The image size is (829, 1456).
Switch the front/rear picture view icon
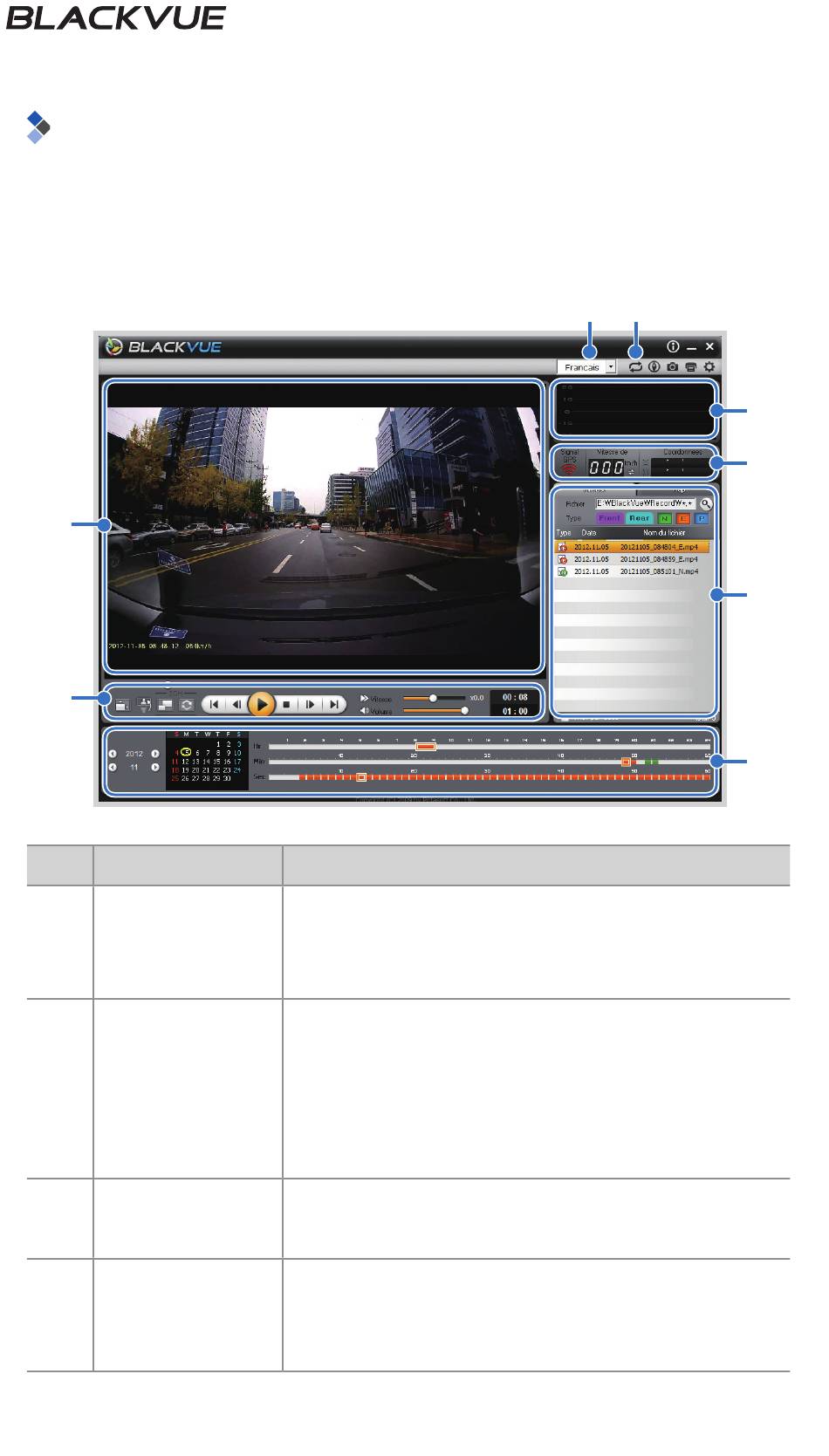165,704
